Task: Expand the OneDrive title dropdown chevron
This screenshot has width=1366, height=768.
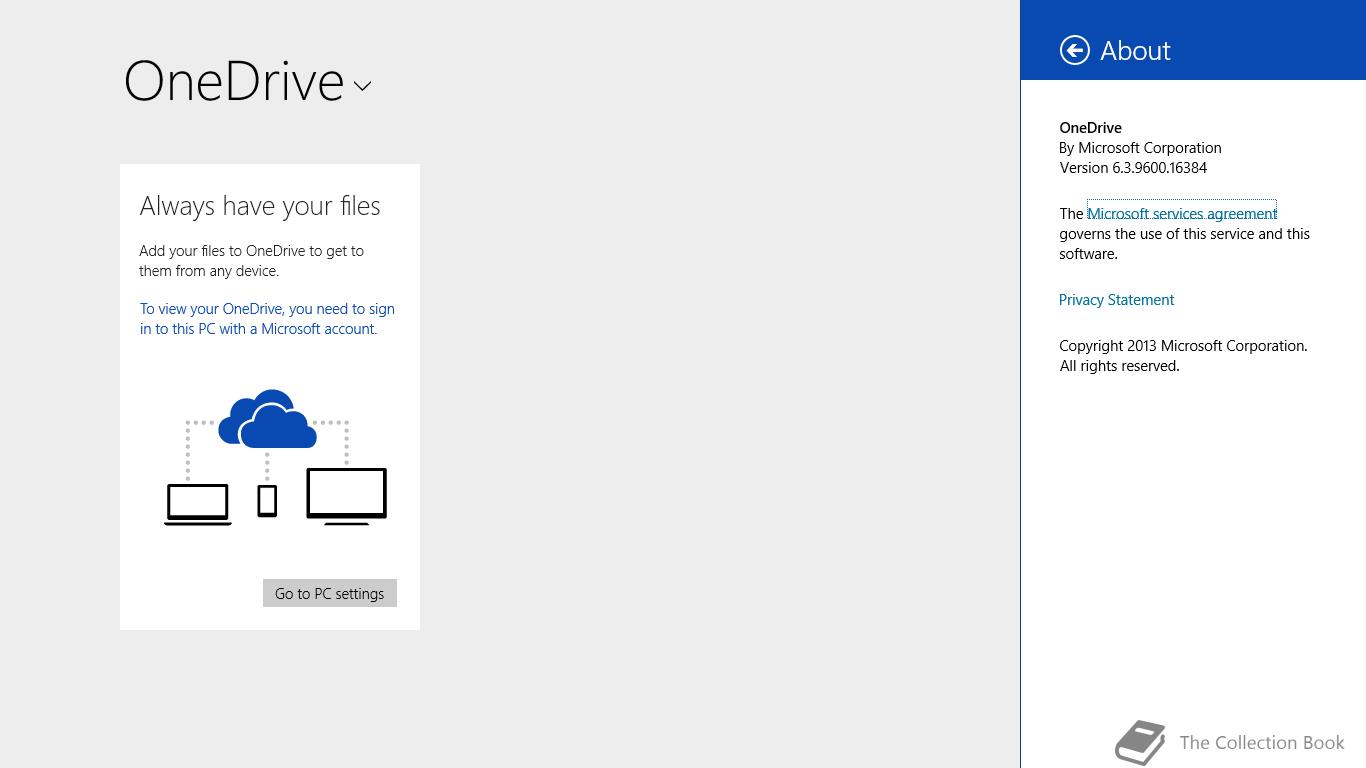Action: [362, 86]
